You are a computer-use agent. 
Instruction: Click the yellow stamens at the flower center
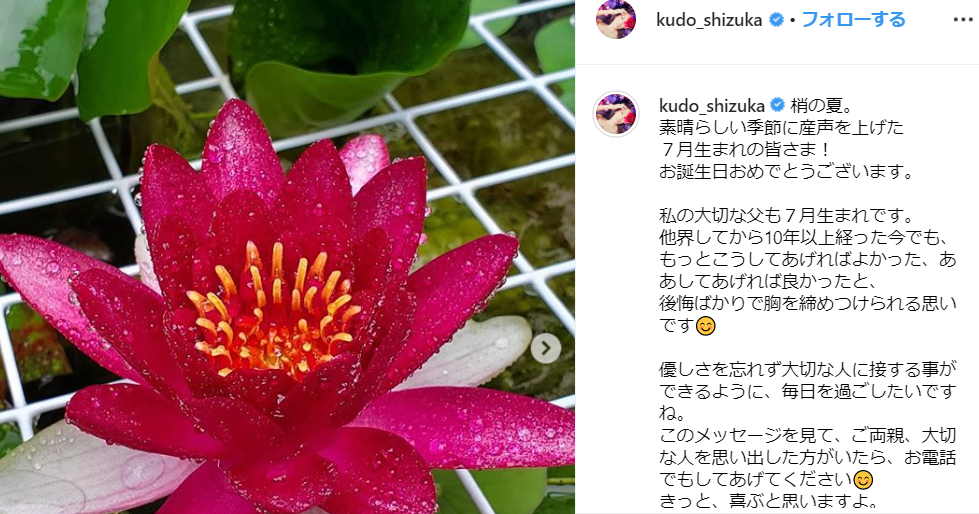pyautogui.click(x=274, y=310)
